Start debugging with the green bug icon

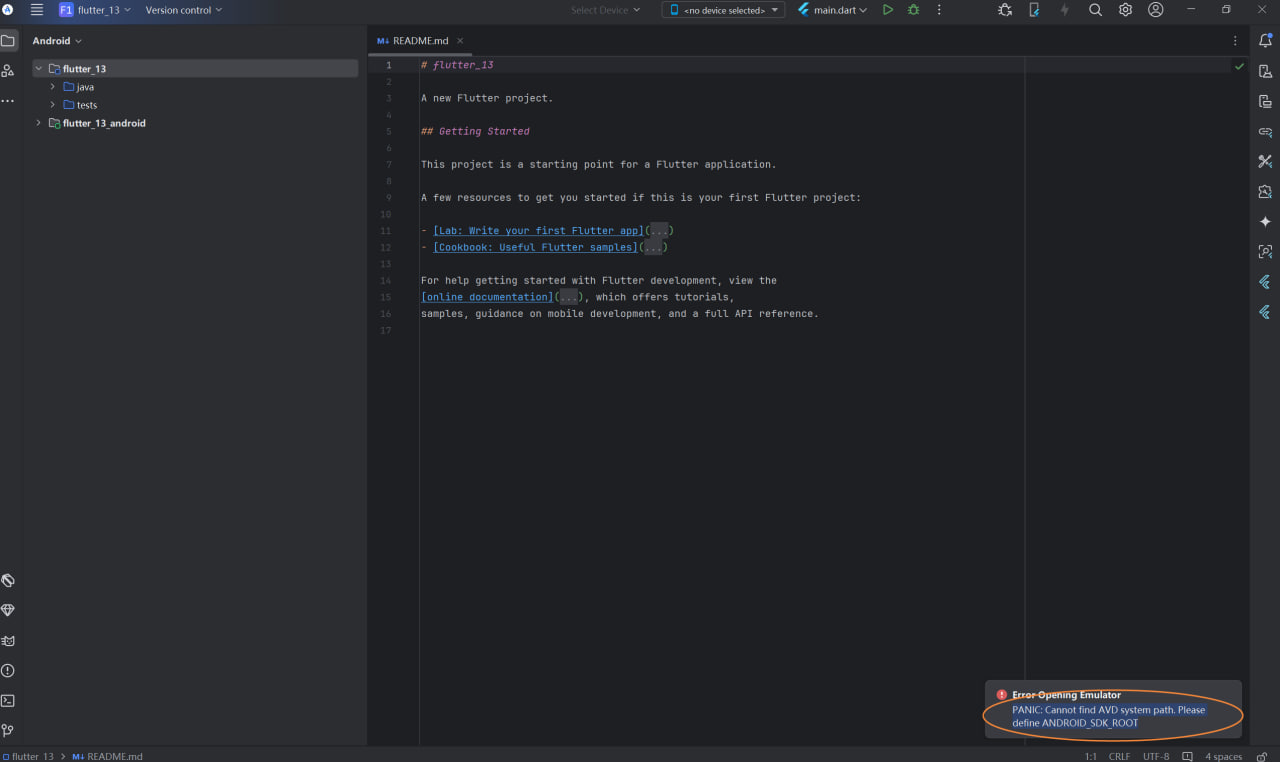(x=913, y=10)
